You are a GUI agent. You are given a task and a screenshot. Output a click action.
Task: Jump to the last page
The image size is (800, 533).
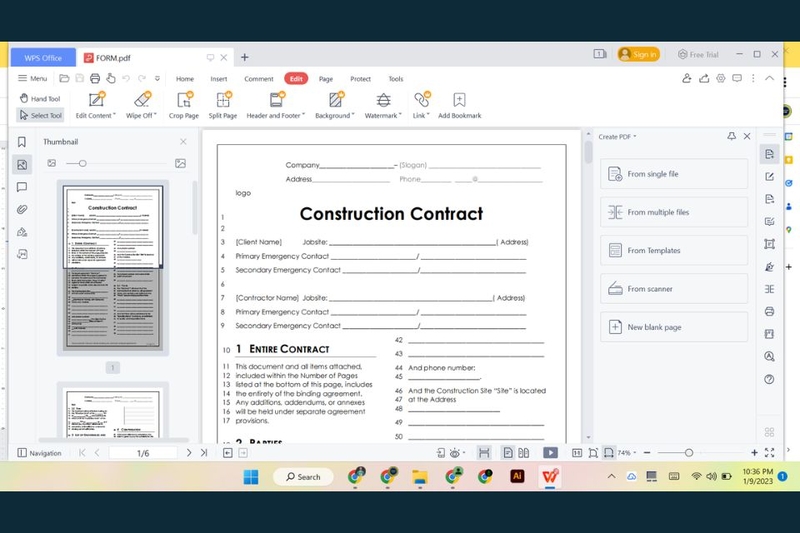(x=204, y=452)
